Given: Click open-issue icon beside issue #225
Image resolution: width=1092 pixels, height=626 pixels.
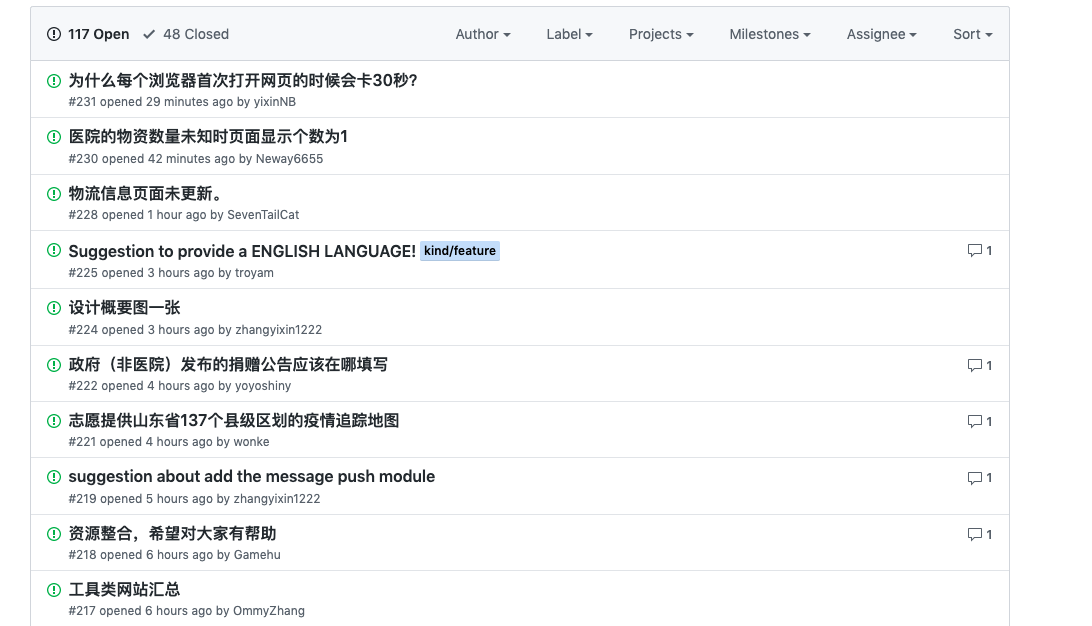Looking at the screenshot, I should [54, 250].
